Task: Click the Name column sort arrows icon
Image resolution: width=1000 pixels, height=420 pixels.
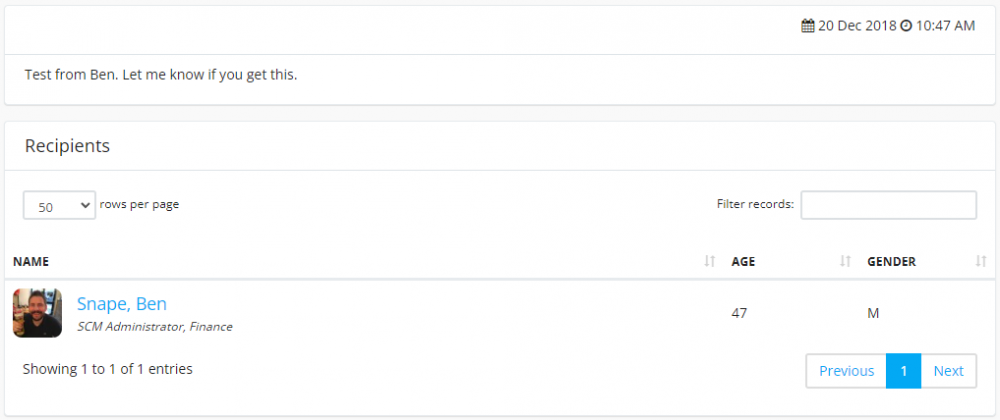Action: (710, 262)
